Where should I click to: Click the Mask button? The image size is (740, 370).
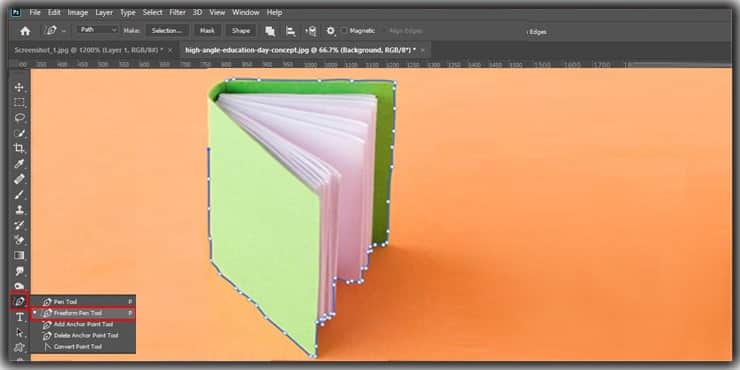click(207, 31)
